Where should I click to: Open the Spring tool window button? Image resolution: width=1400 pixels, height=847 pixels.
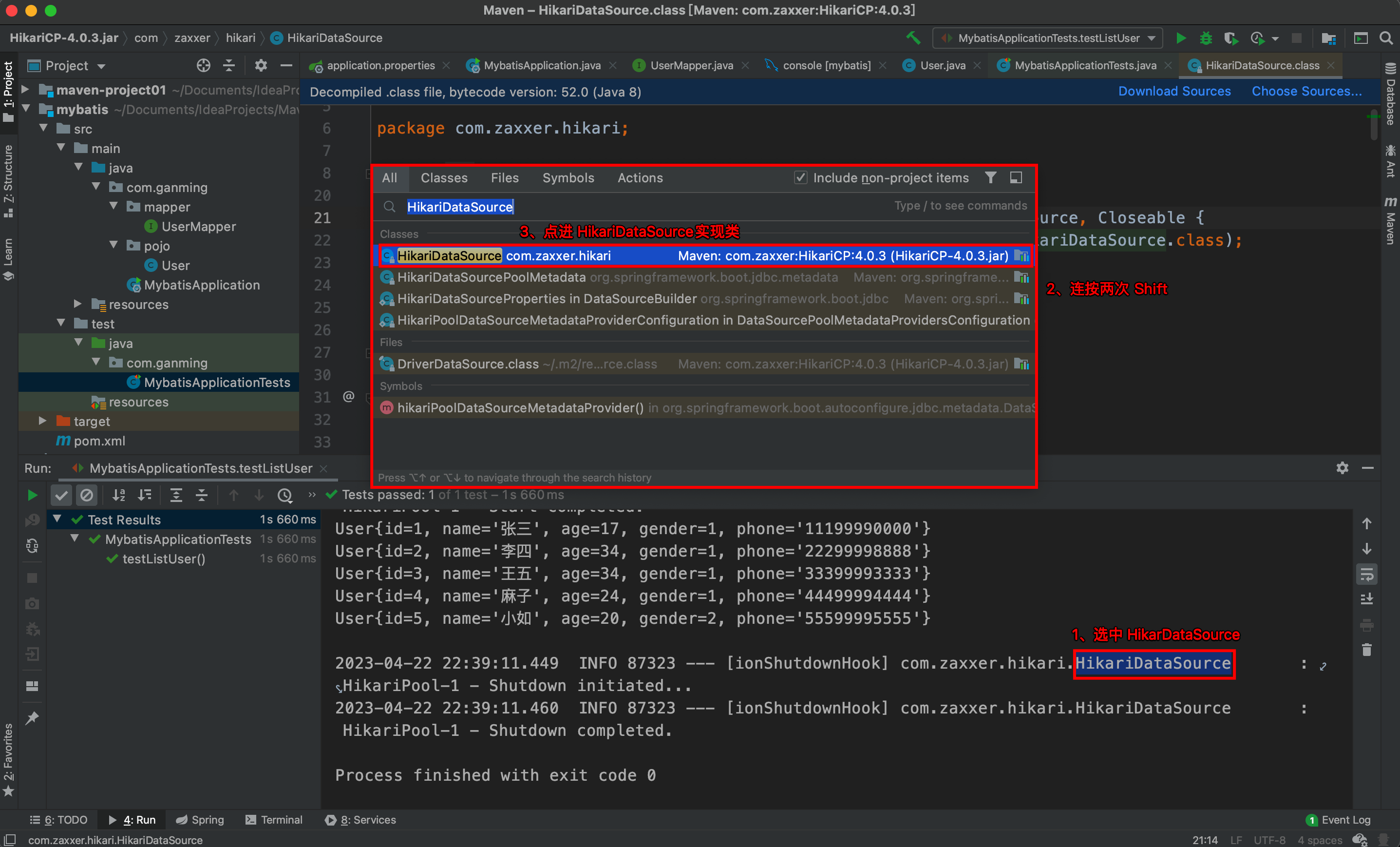click(x=200, y=819)
